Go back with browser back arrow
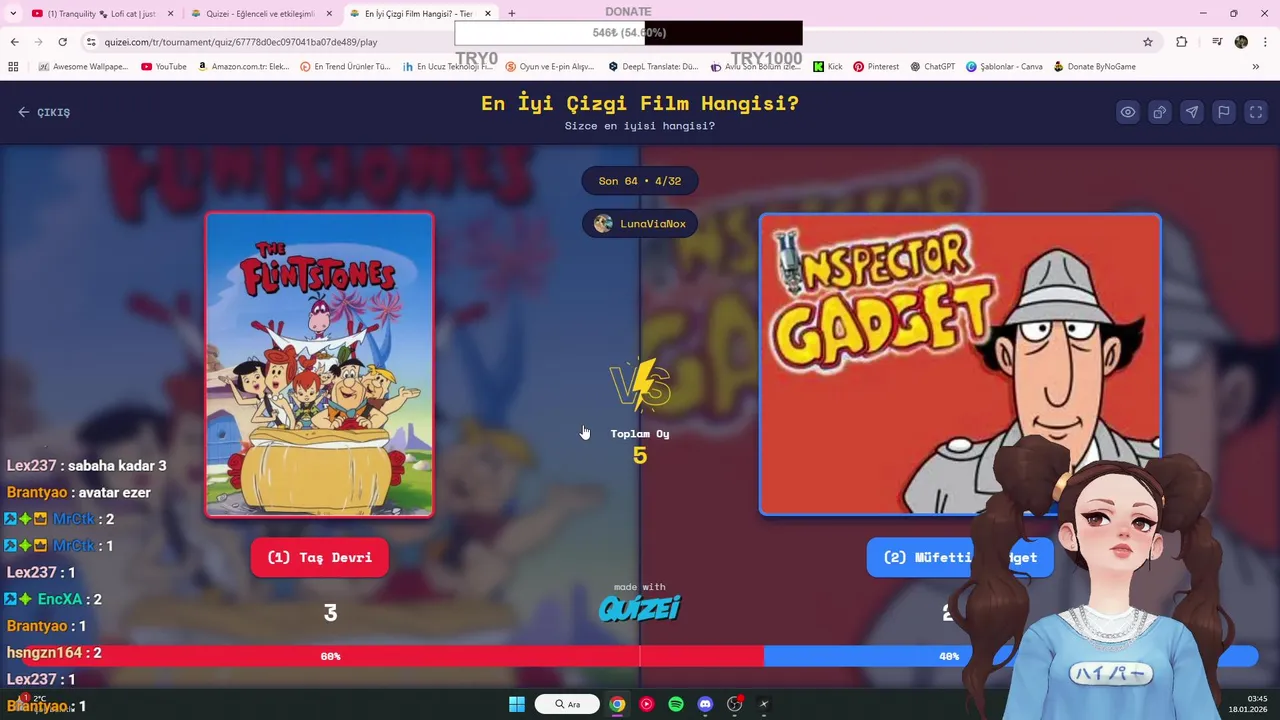The width and height of the screenshot is (1280, 720). point(14,42)
